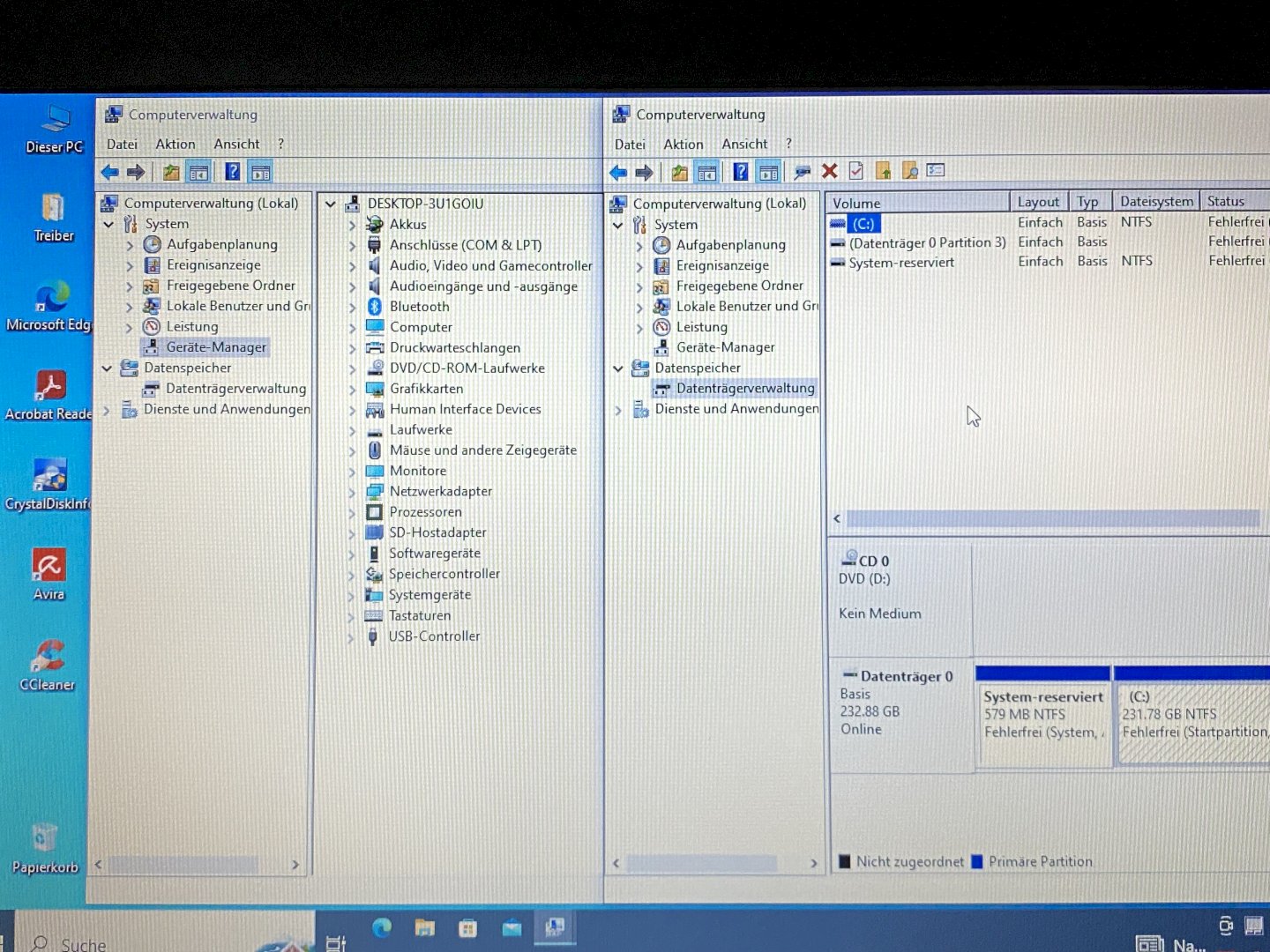1270x952 pixels.
Task: Expand the Grafikkarten node
Action: (352, 389)
